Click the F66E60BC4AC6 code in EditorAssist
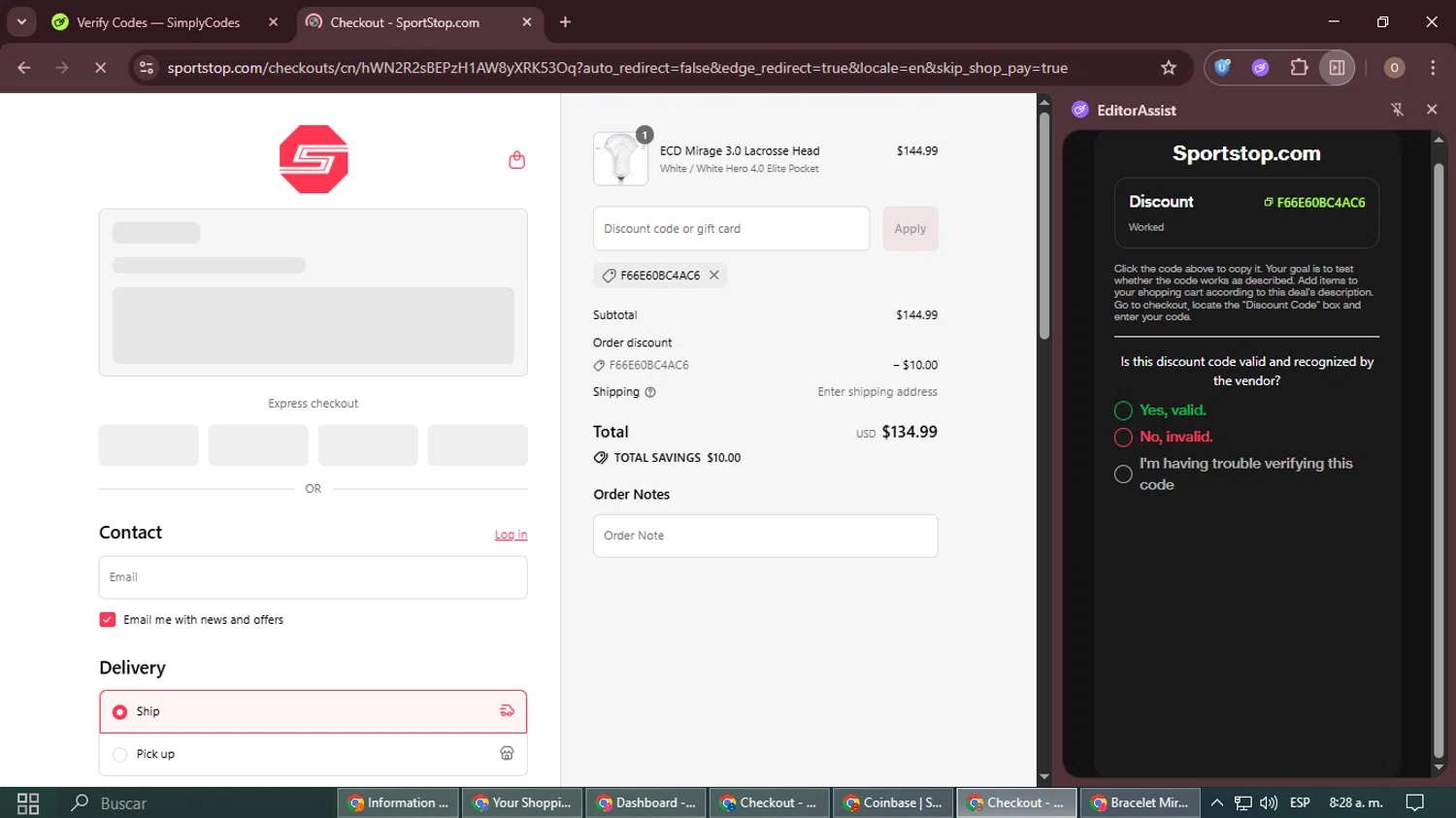 click(1320, 203)
